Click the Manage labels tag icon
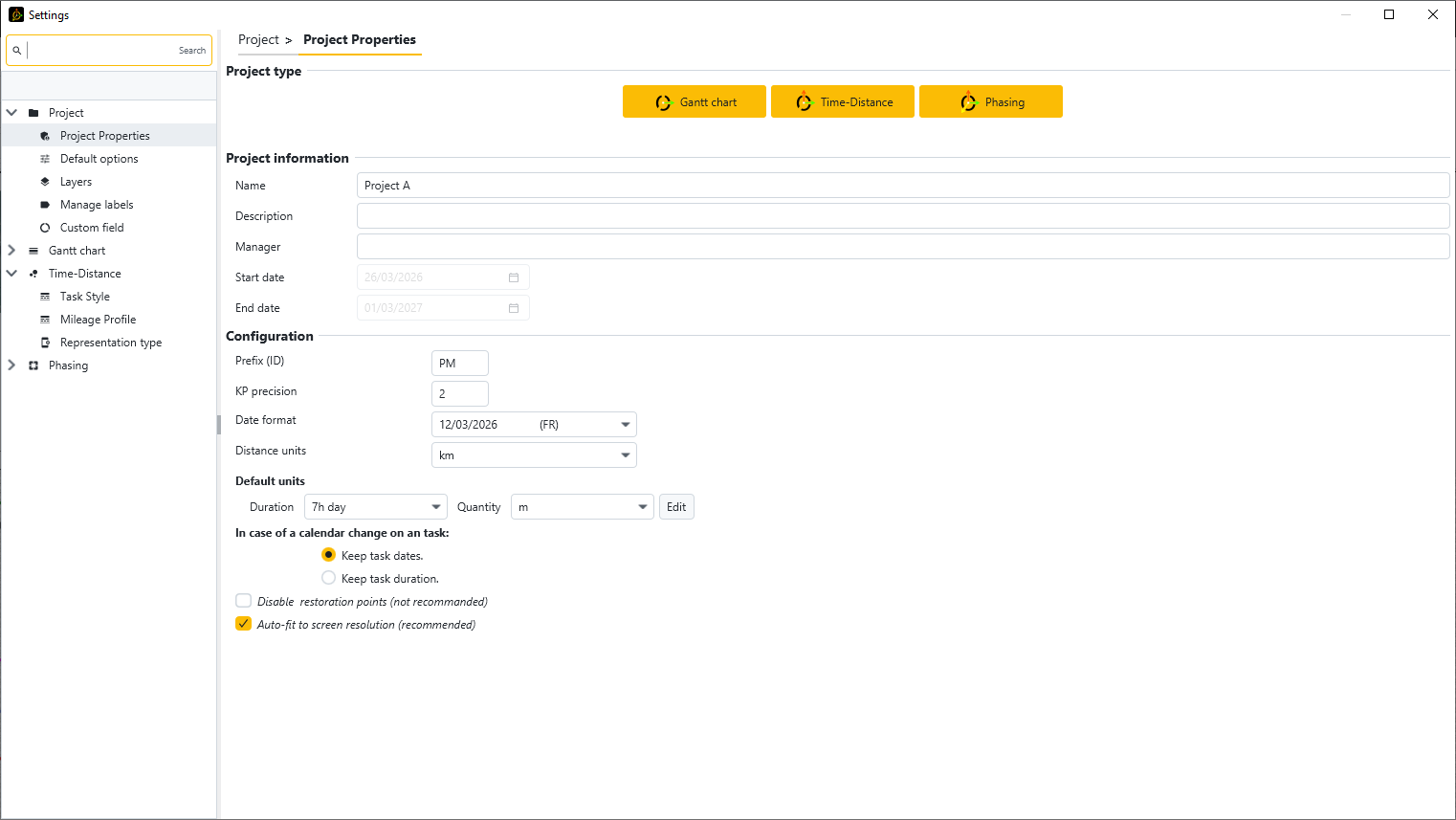Viewport: 1456px width, 820px height. click(45, 205)
